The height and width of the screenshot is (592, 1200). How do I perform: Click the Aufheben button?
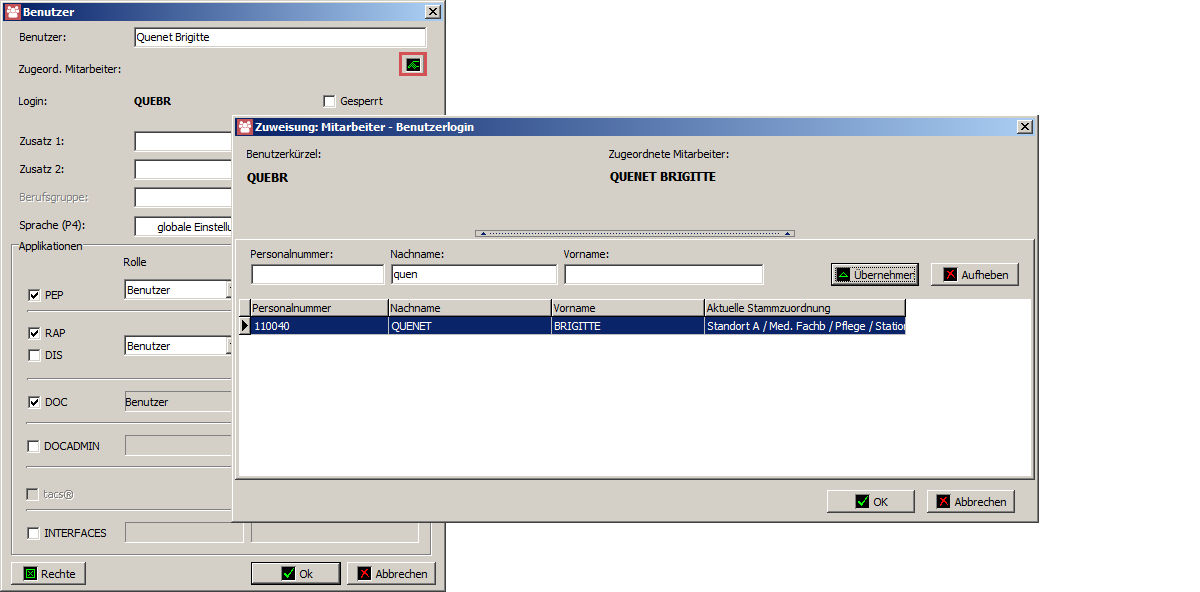pyautogui.click(x=975, y=274)
